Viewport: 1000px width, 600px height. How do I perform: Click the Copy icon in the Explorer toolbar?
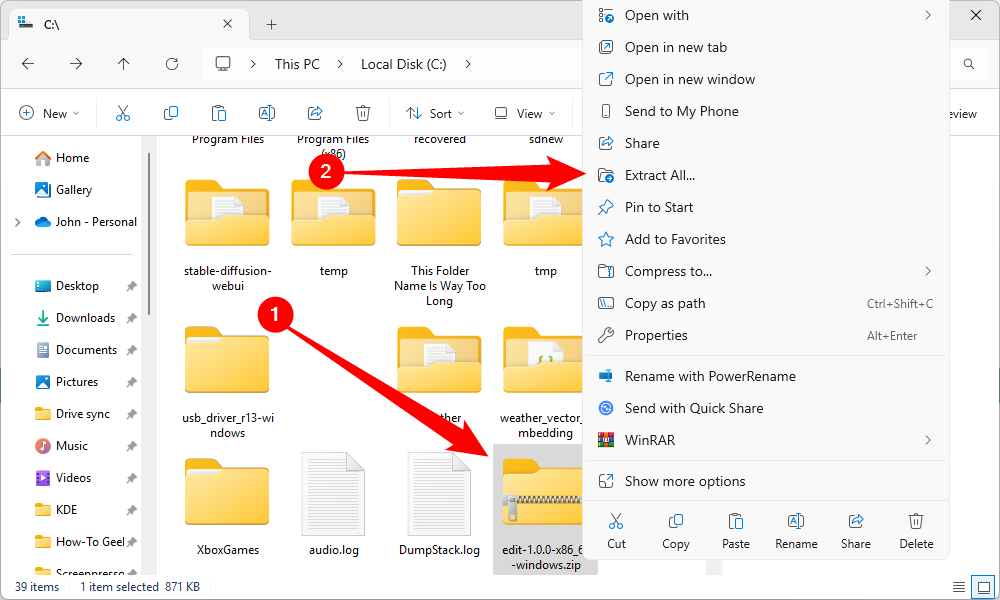[x=171, y=113]
